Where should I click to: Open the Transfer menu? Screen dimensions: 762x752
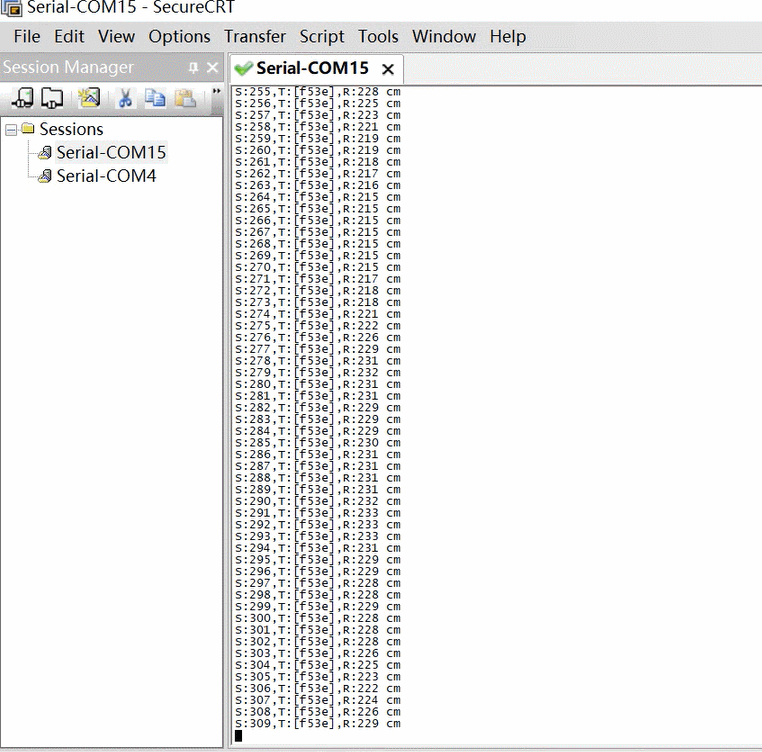pos(255,36)
